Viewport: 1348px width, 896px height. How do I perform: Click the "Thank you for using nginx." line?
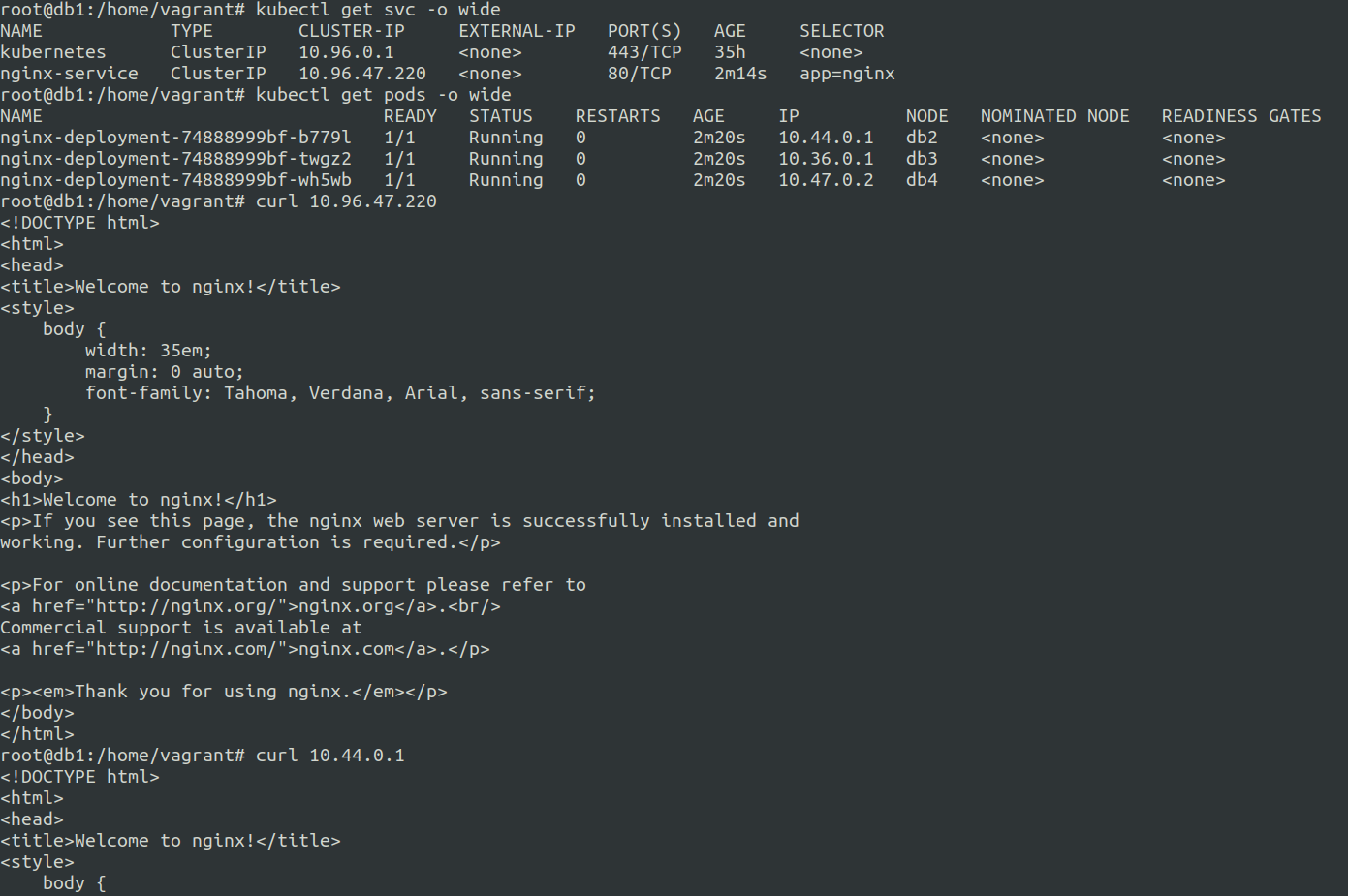(x=223, y=692)
